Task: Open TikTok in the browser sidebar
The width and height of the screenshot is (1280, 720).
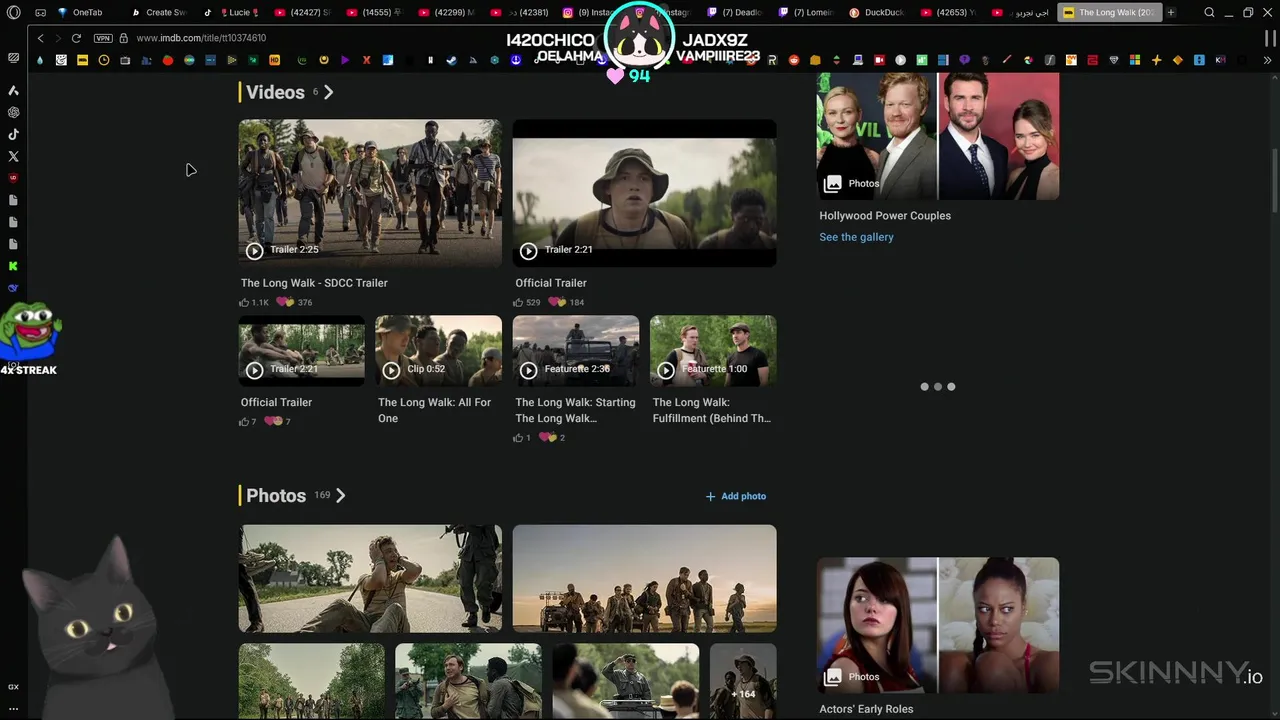Action: (x=13, y=134)
